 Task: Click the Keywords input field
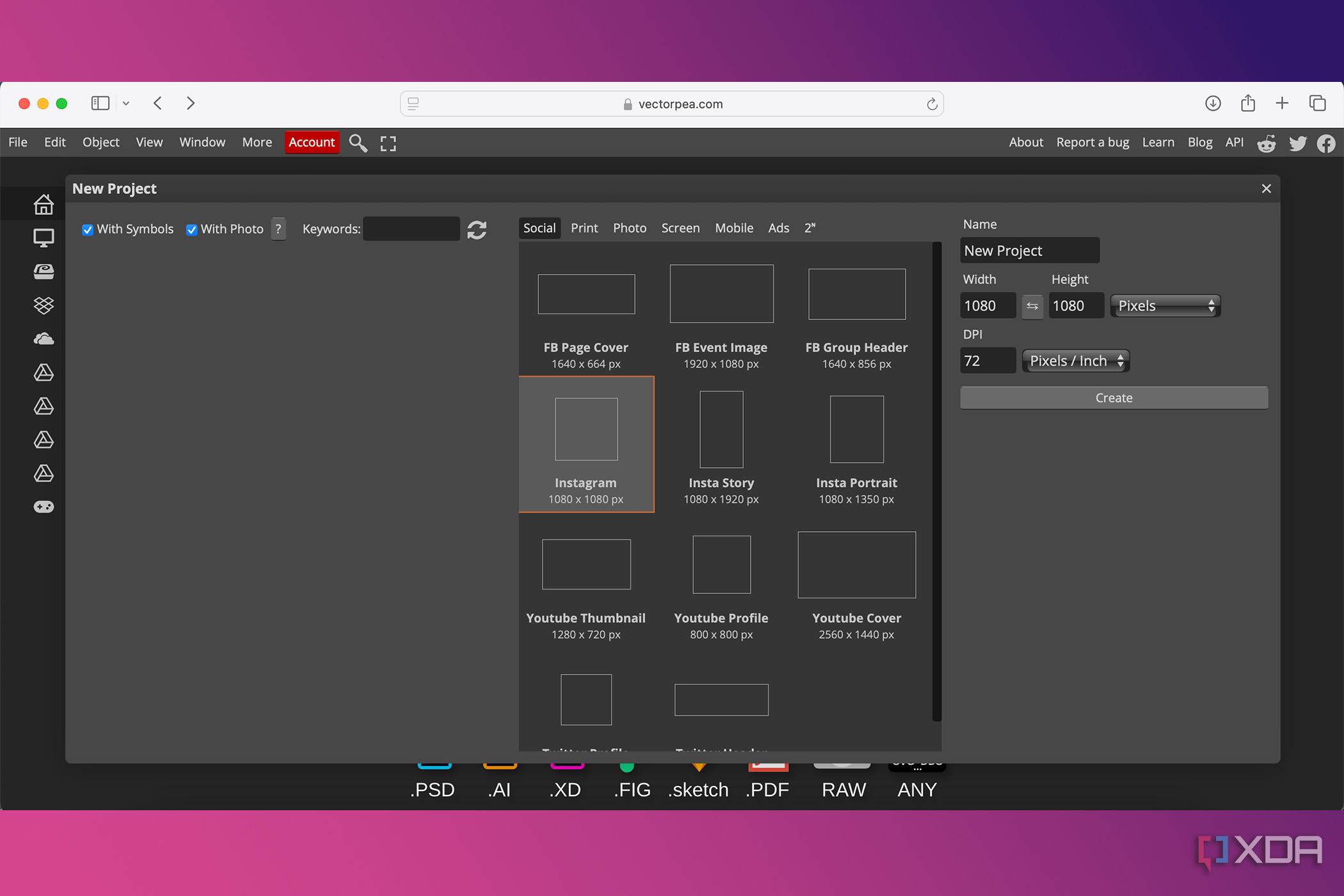pyautogui.click(x=412, y=229)
